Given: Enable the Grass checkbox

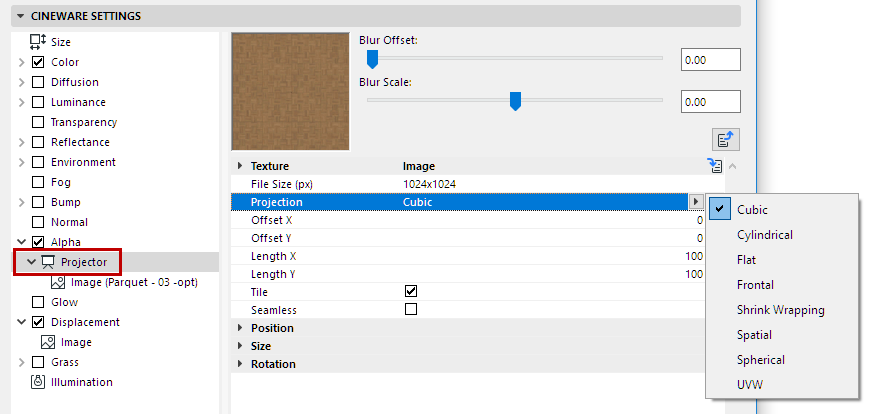Looking at the screenshot, I should coord(38,362).
